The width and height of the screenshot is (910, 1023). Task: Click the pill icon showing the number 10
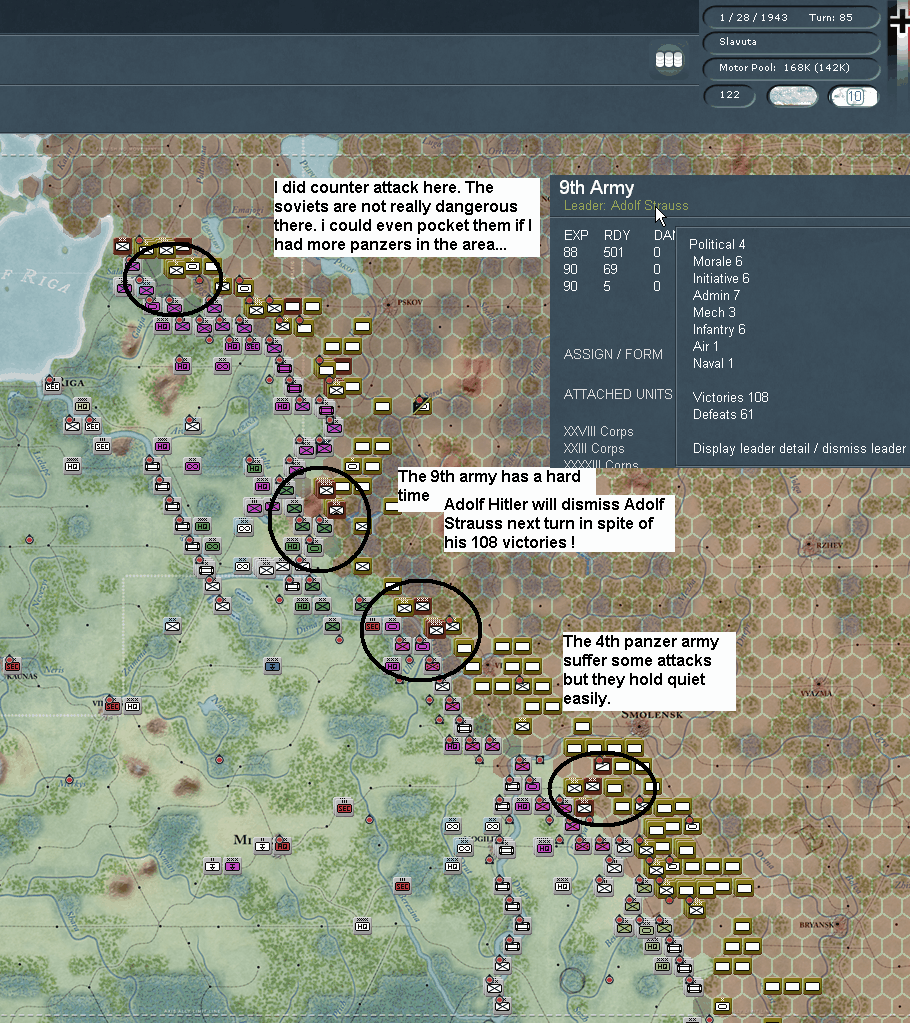(854, 97)
